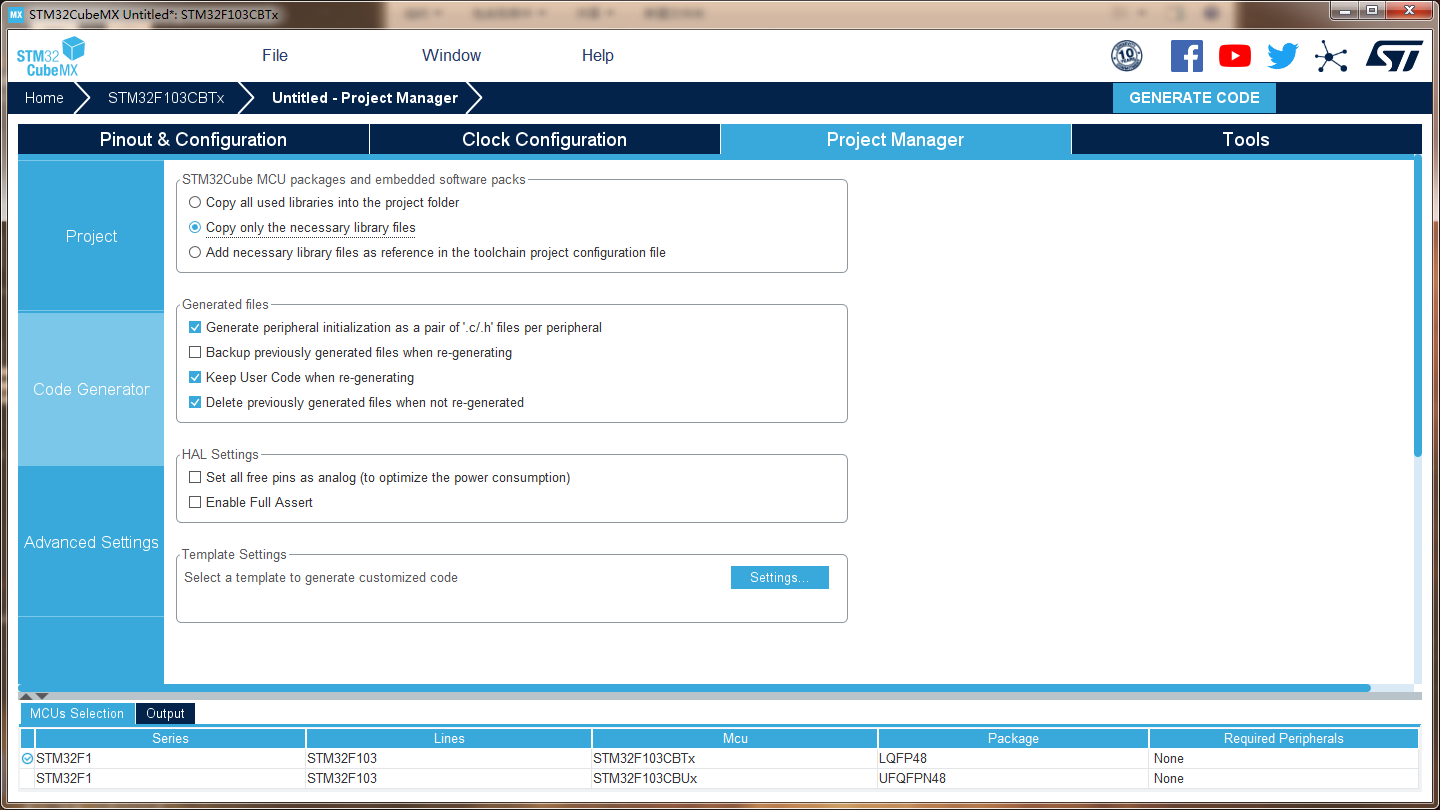Toggle delete previously generated files when not re-generated
The height and width of the screenshot is (810, 1440).
pyautogui.click(x=195, y=402)
